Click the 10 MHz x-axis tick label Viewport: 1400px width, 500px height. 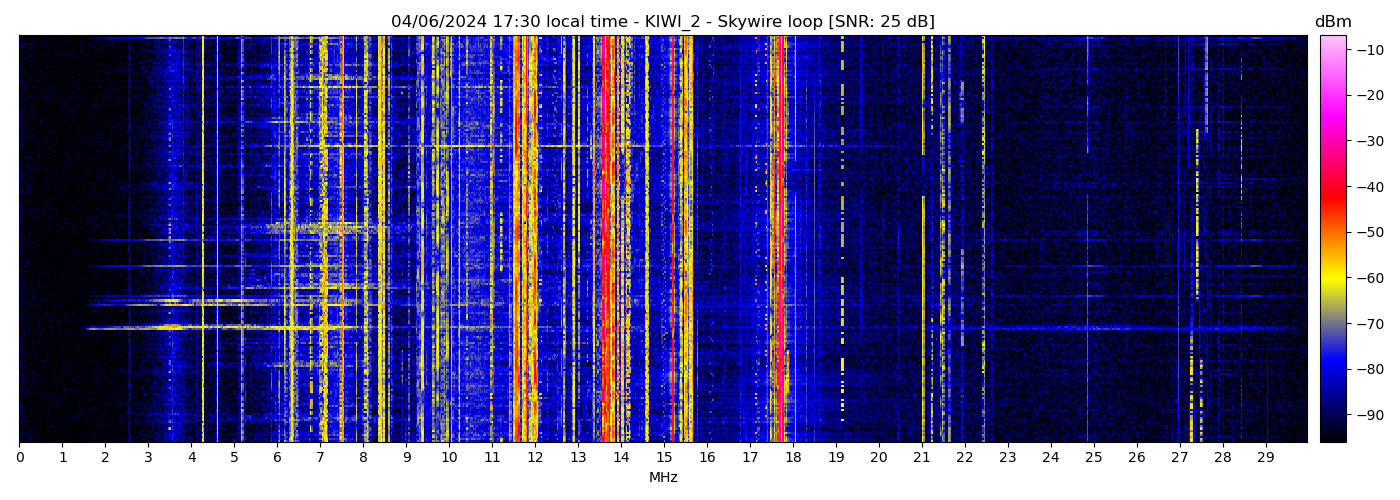449,458
